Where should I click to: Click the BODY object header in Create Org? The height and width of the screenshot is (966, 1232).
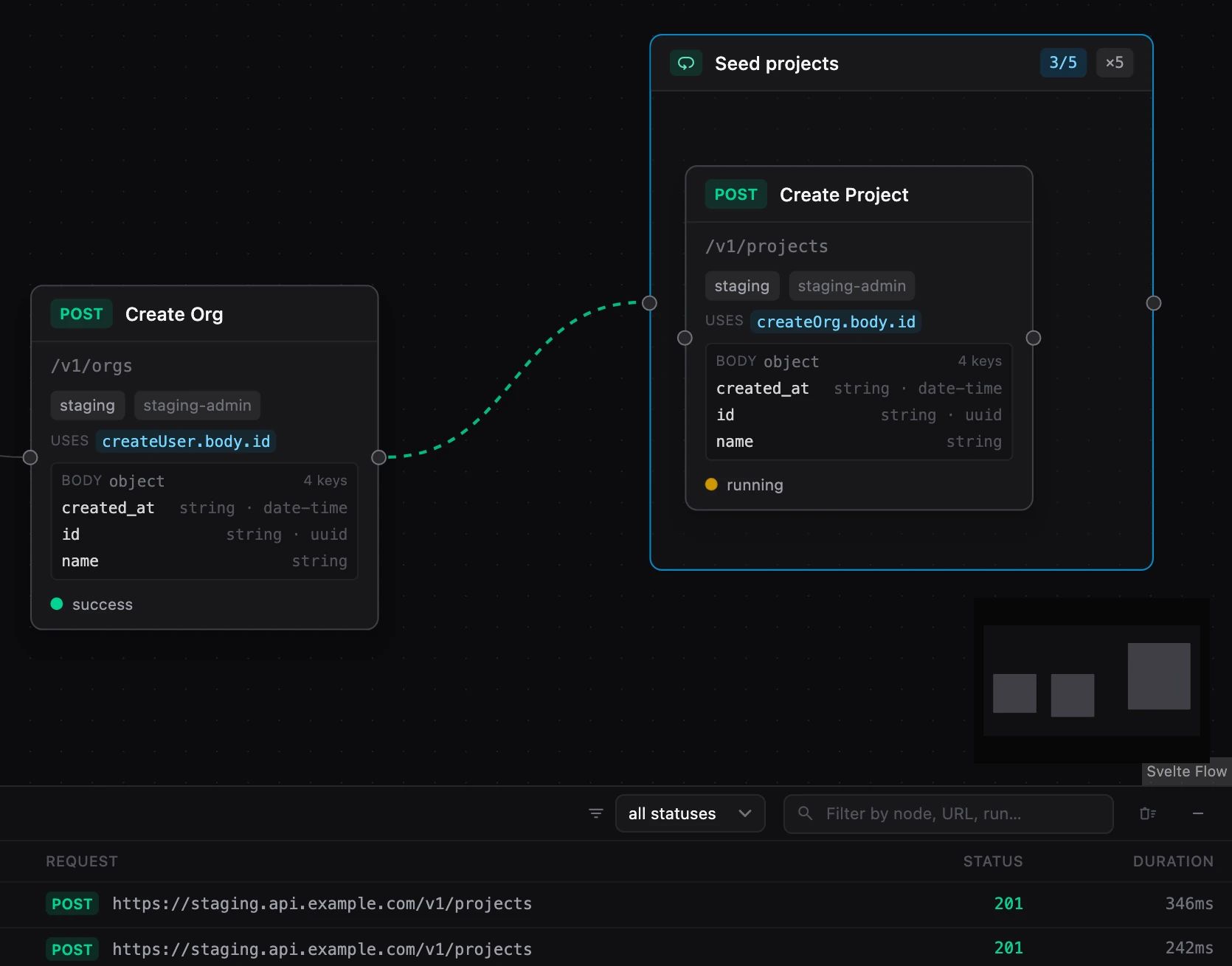204,481
